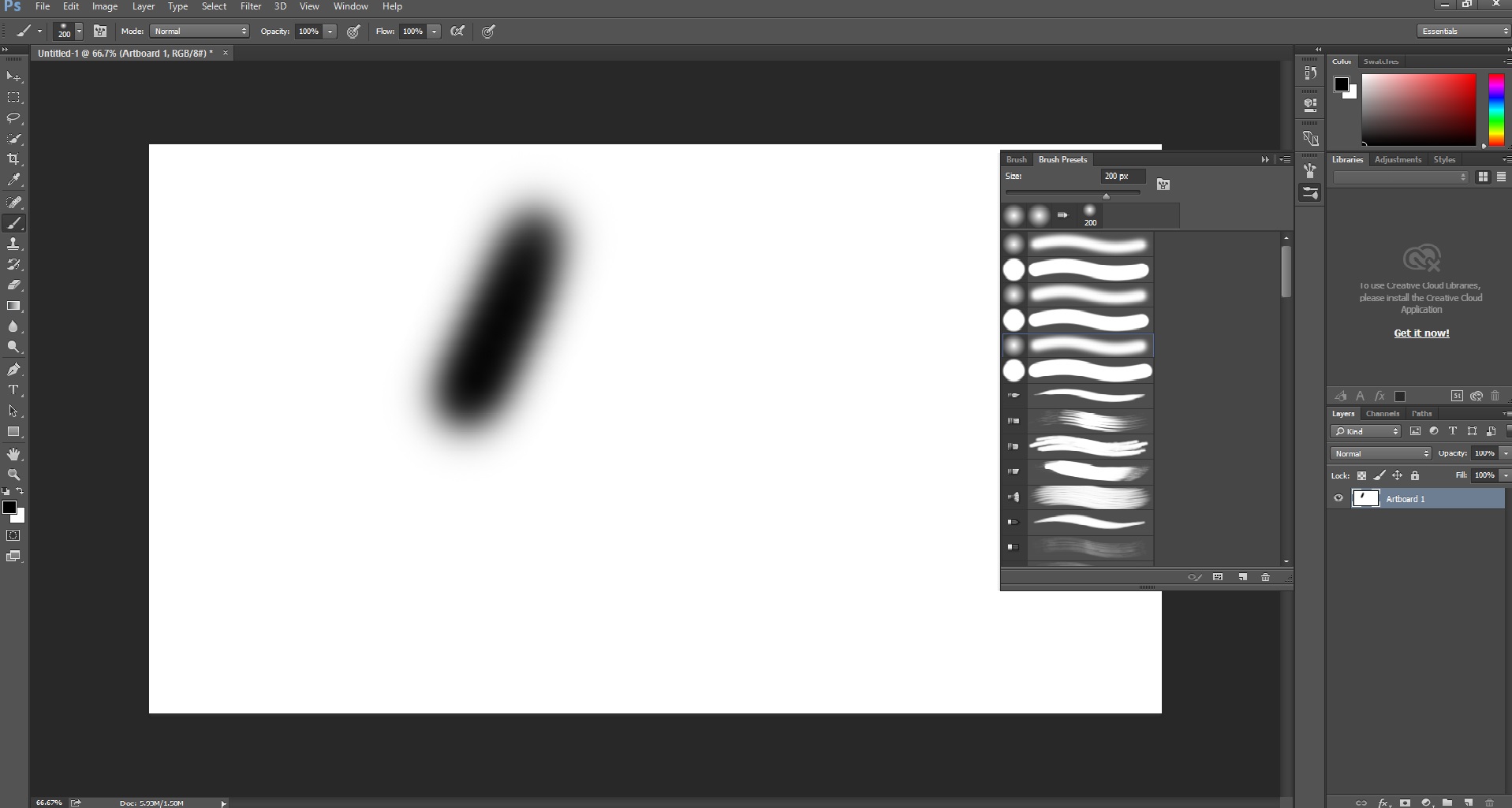1512x808 pixels.
Task: Choose the Horizontal Type tool
Action: tap(13, 390)
